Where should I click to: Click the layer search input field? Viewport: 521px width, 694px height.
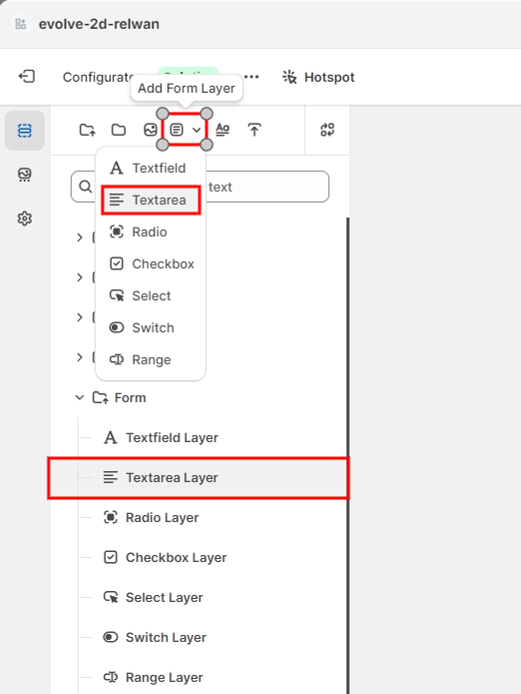click(200, 187)
